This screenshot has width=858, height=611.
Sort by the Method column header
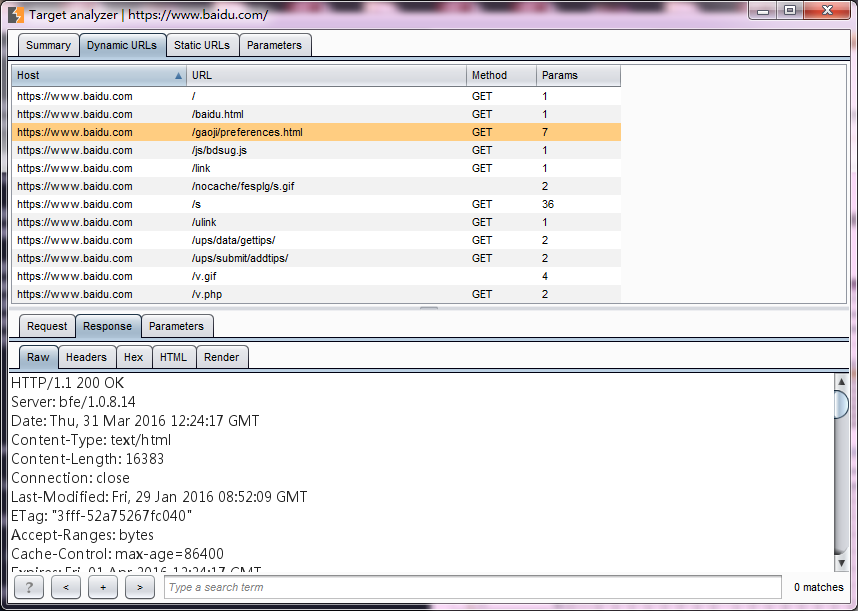(x=500, y=75)
